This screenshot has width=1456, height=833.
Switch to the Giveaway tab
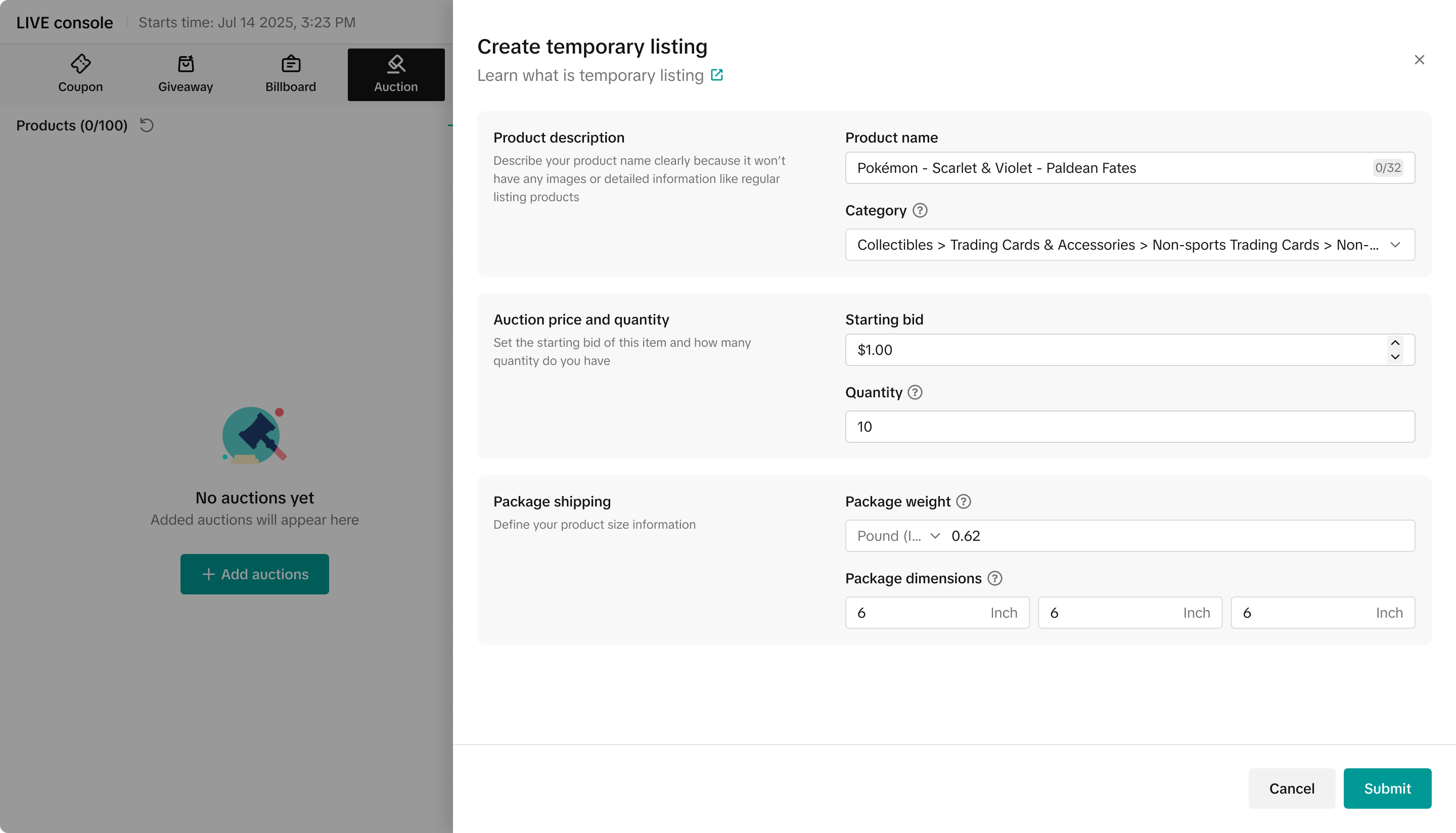pyautogui.click(x=186, y=74)
